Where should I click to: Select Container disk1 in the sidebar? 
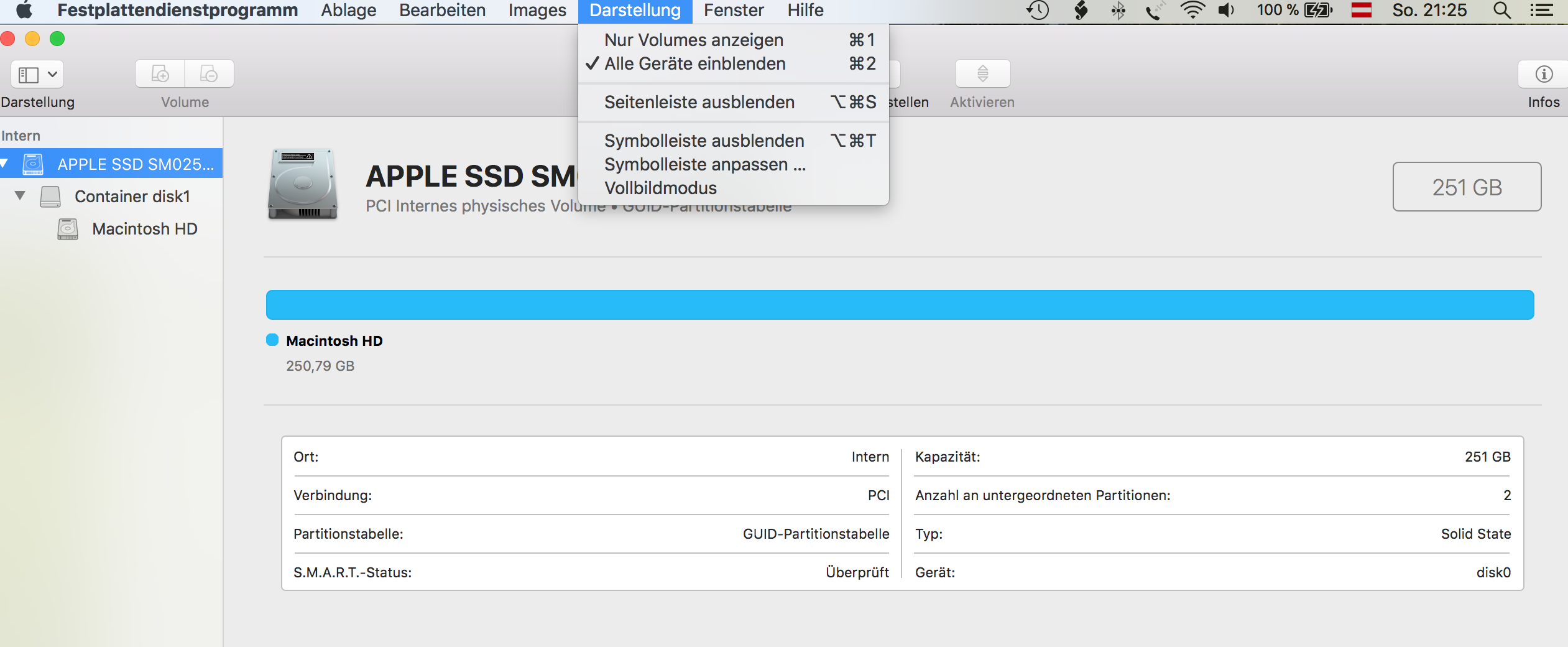(x=132, y=197)
